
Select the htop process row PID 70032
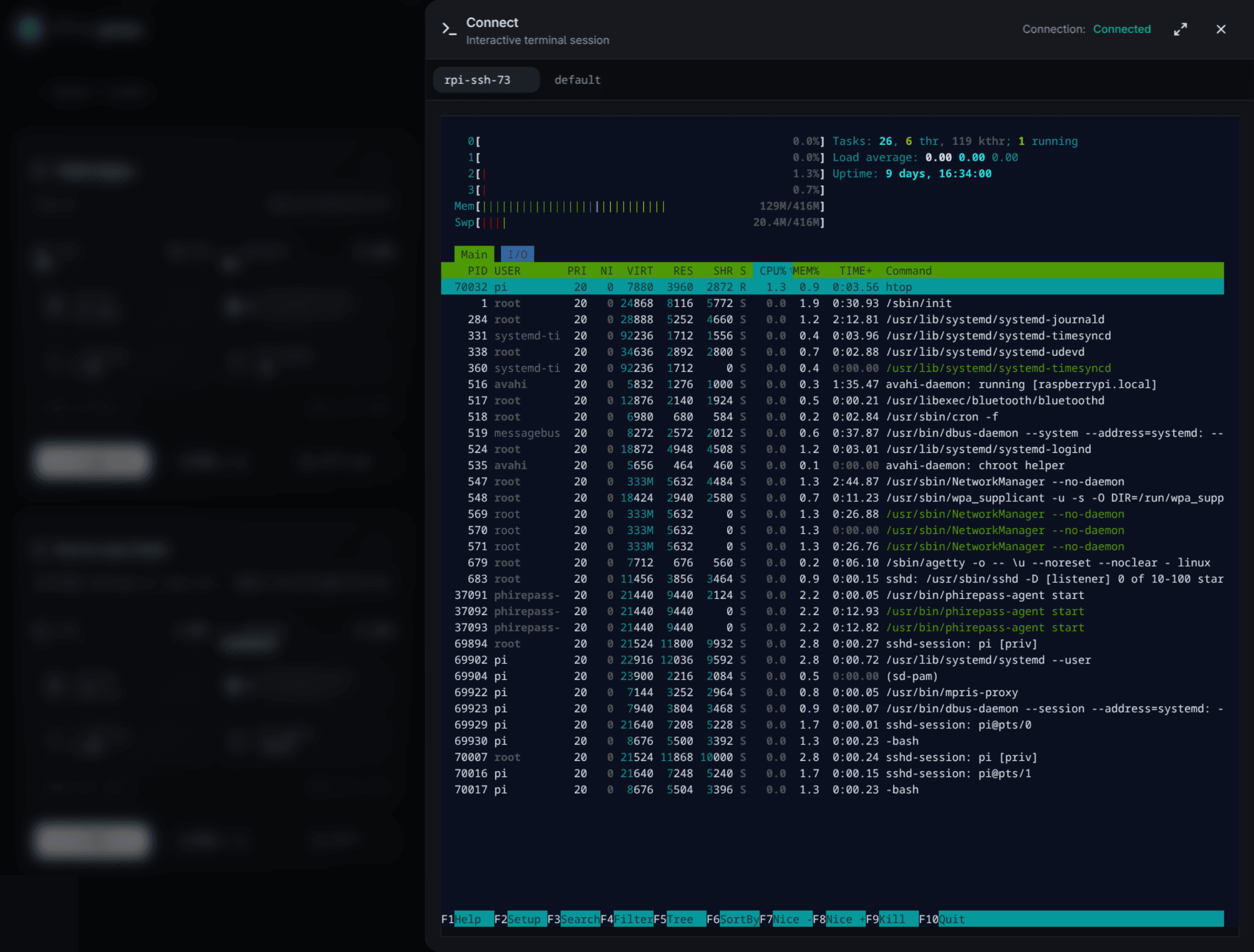click(832, 287)
